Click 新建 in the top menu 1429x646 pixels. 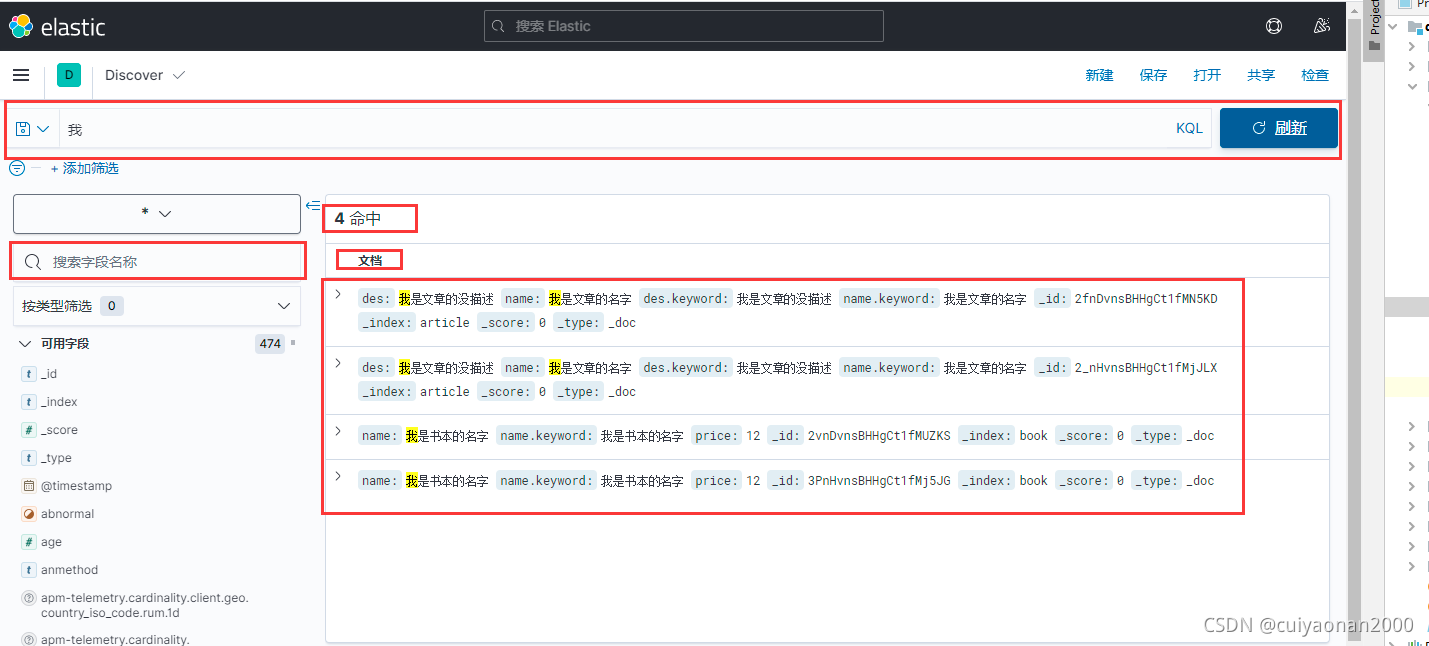[x=1099, y=75]
